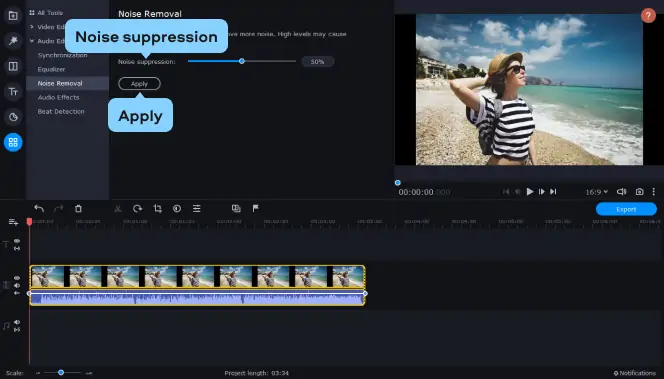Open the help question mark button

click(648, 15)
